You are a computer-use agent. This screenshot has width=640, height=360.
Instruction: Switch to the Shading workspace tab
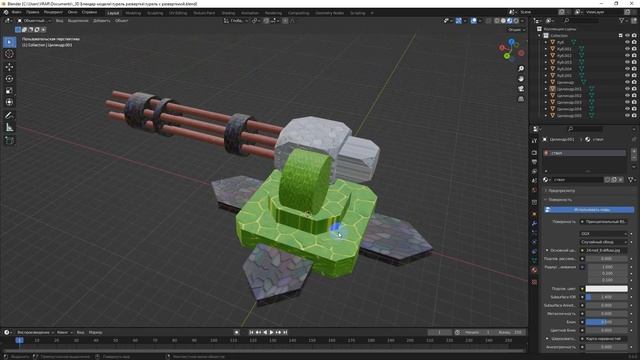click(x=228, y=13)
